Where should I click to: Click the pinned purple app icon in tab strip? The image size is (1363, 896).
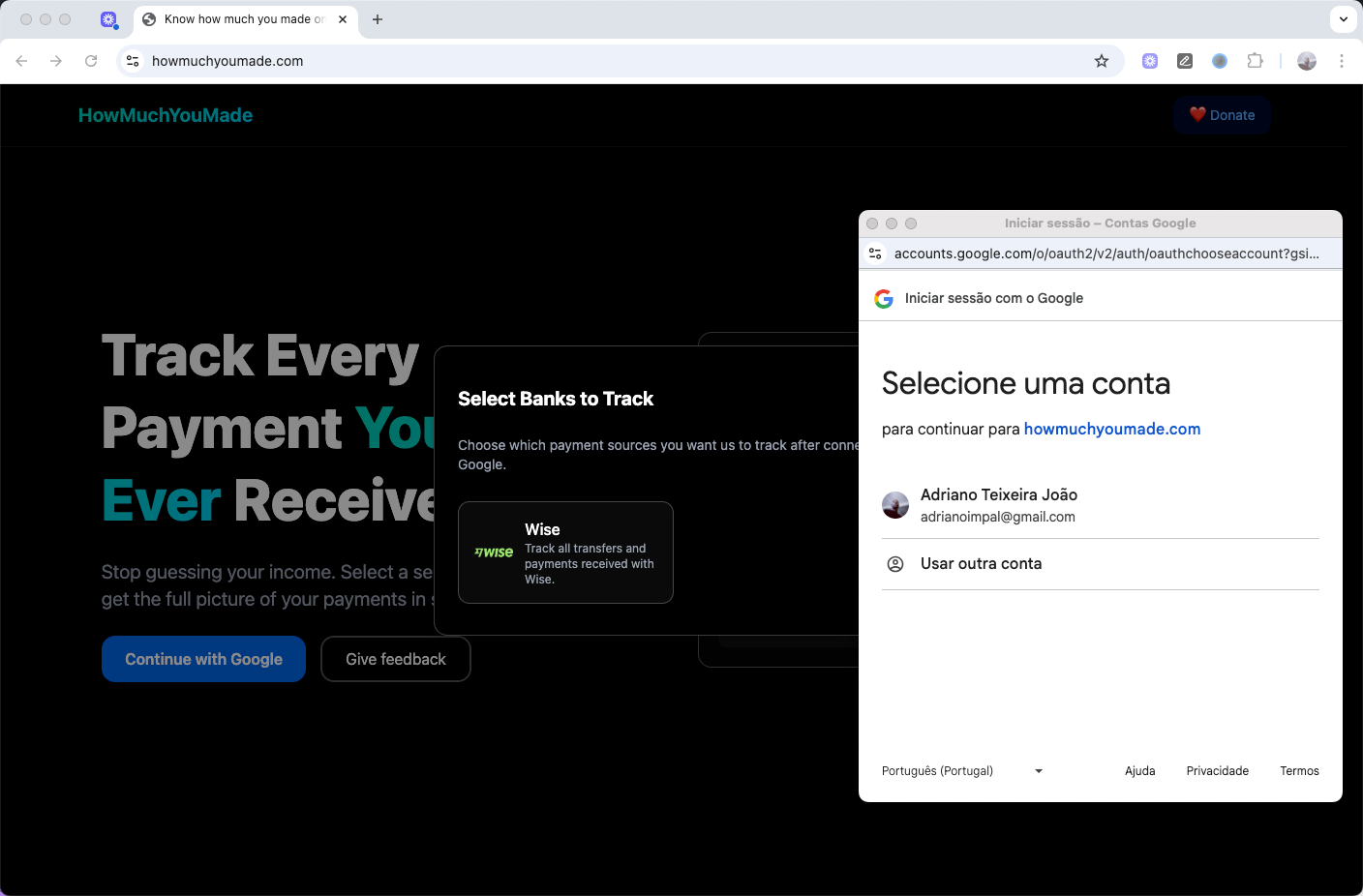click(108, 19)
